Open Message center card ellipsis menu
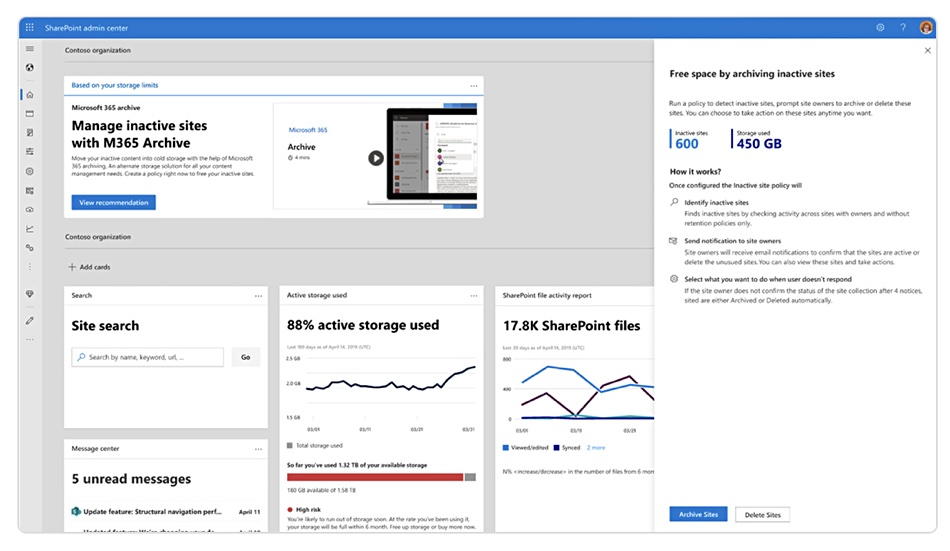The image size is (950, 551). (259, 449)
